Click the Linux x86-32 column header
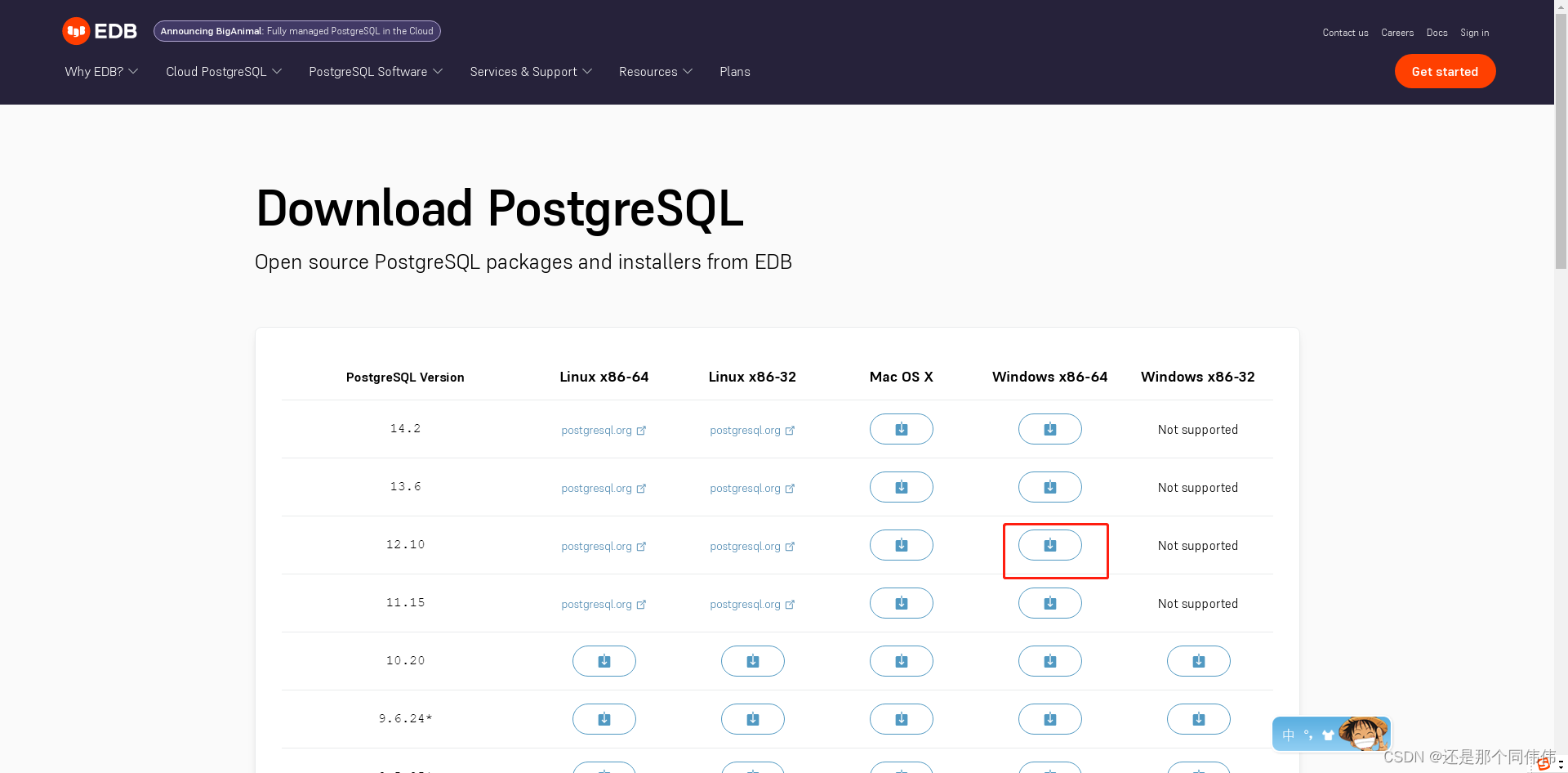Screen dimensions: 1568x773 (752, 377)
